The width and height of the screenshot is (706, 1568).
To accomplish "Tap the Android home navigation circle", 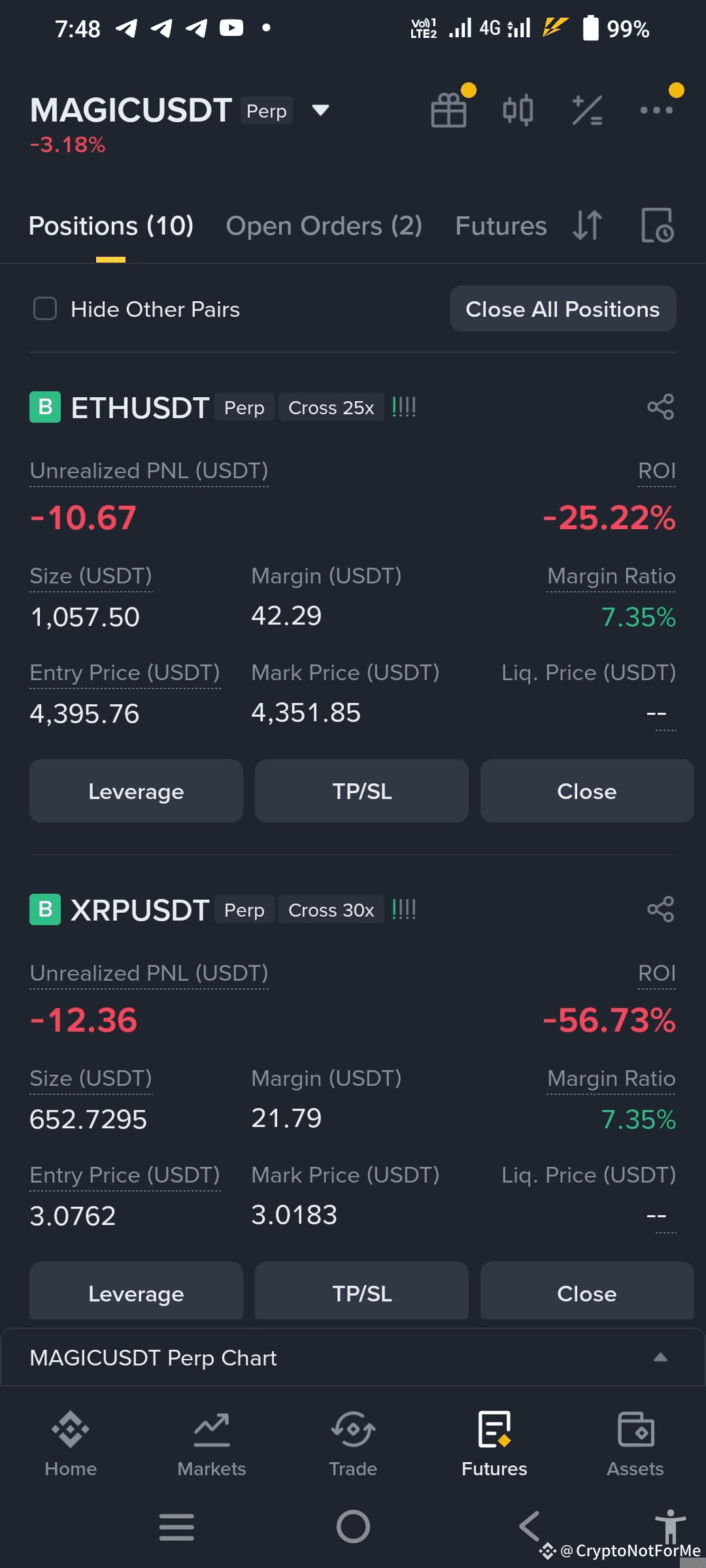I will pyautogui.click(x=353, y=1527).
